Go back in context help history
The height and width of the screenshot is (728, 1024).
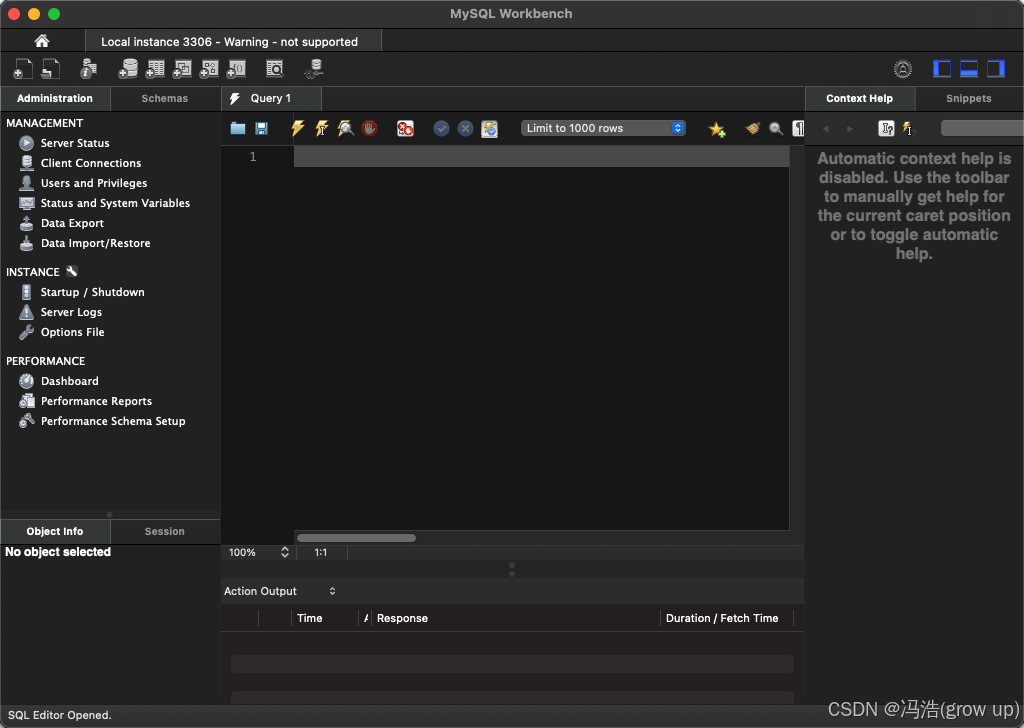click(826, 129)
